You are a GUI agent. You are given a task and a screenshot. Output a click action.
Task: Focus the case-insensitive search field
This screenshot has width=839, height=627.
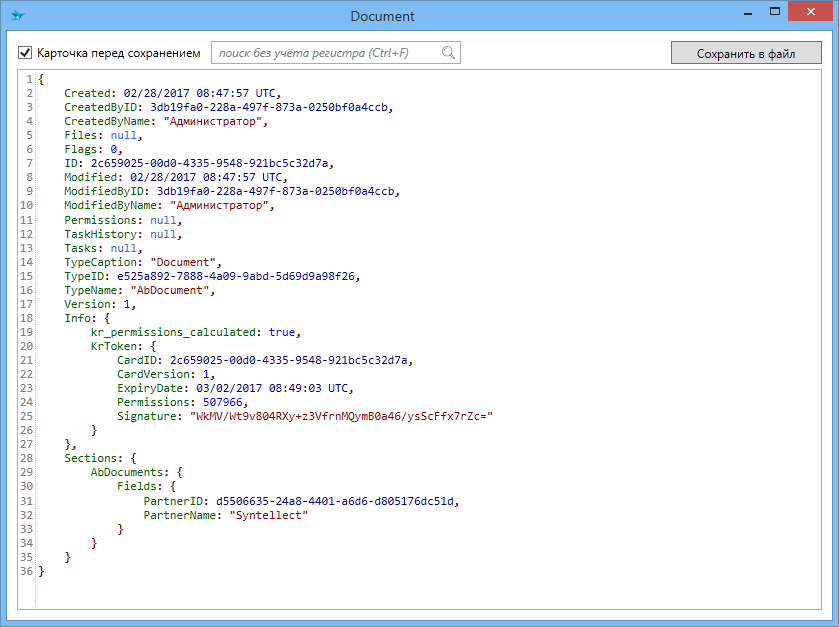point(326,53)
